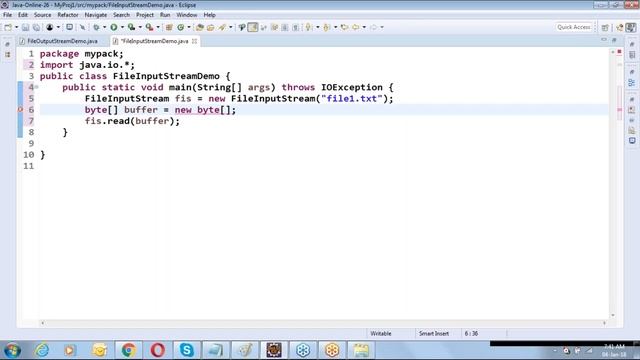Click the Previous Annotation icon
The height and width of the screenshot is (360, 640).
(327, 27)
